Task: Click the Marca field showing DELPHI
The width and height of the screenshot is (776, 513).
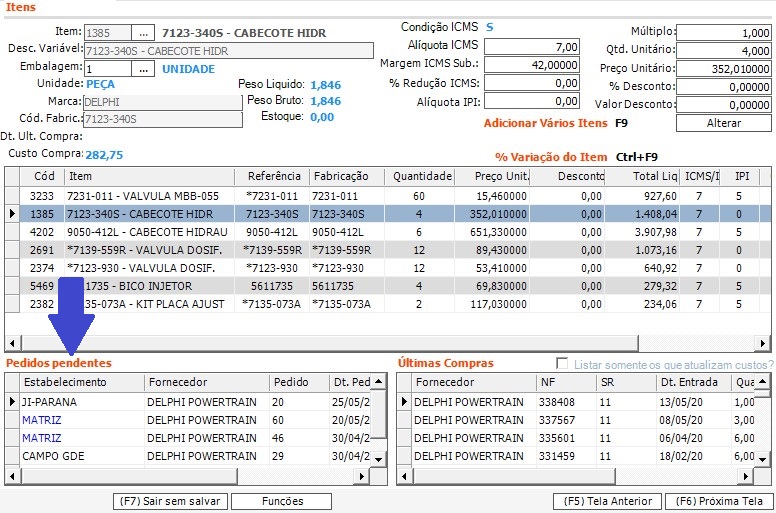Action: click(163, 102)
